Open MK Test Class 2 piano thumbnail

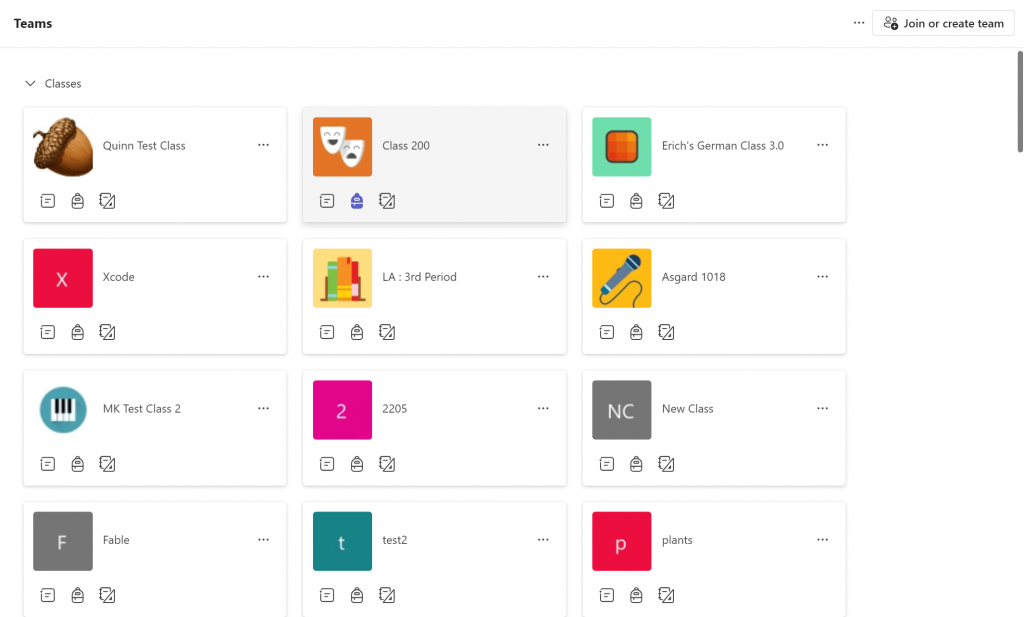[63, 410]
